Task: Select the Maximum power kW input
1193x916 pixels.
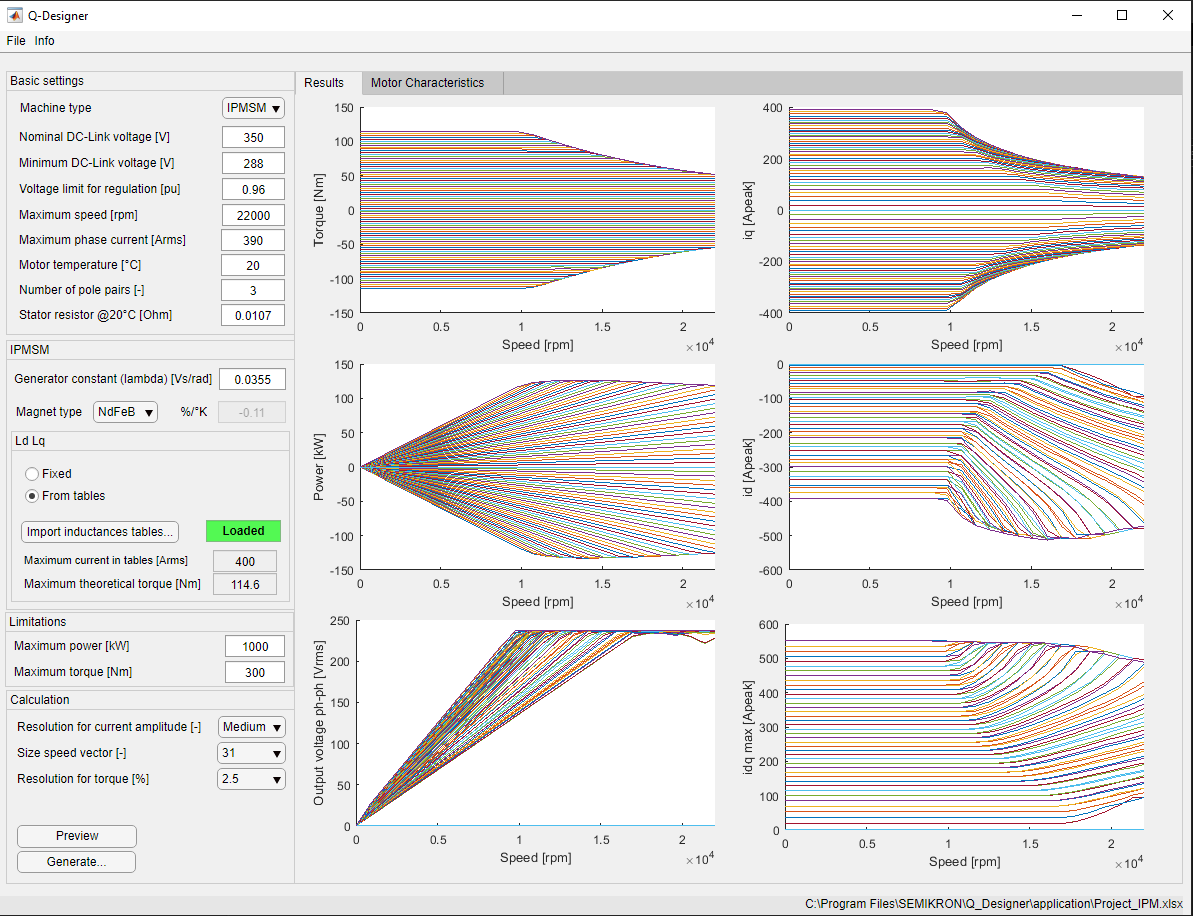Action: (x=255, y=646)
